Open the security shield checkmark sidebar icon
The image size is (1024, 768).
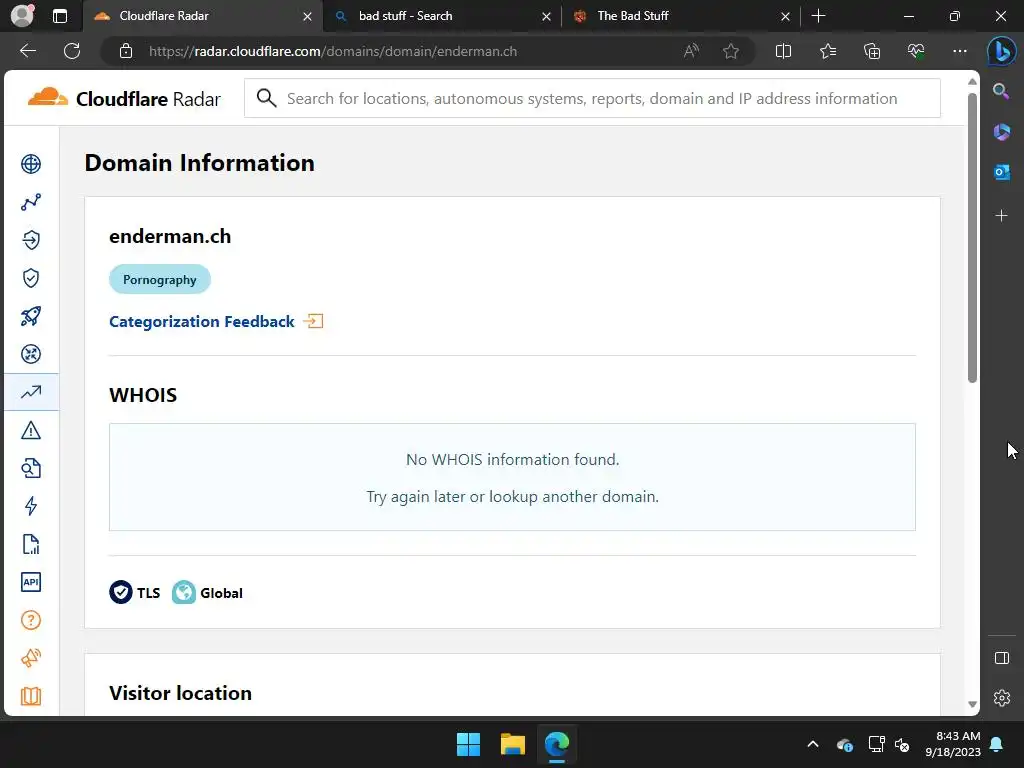(x=31, y=278)
